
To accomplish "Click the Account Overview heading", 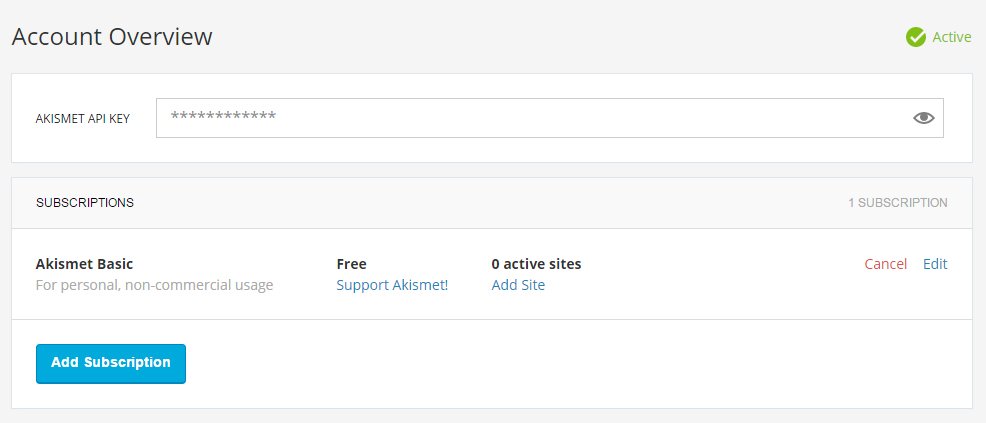I will tap(112, 37).
